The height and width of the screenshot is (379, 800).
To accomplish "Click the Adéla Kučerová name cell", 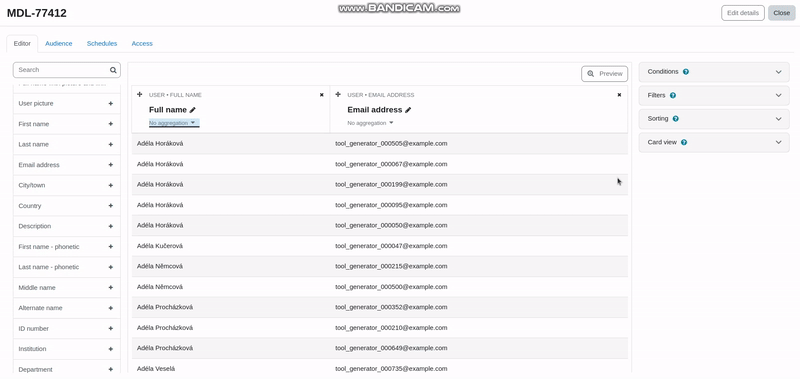I will [160, 246].
